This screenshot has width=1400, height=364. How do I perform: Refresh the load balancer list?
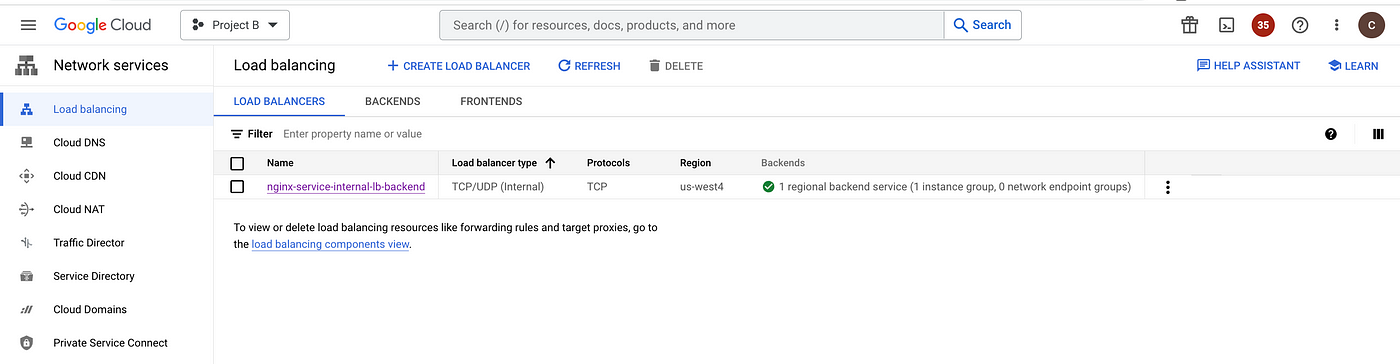(x=589, y=66)
